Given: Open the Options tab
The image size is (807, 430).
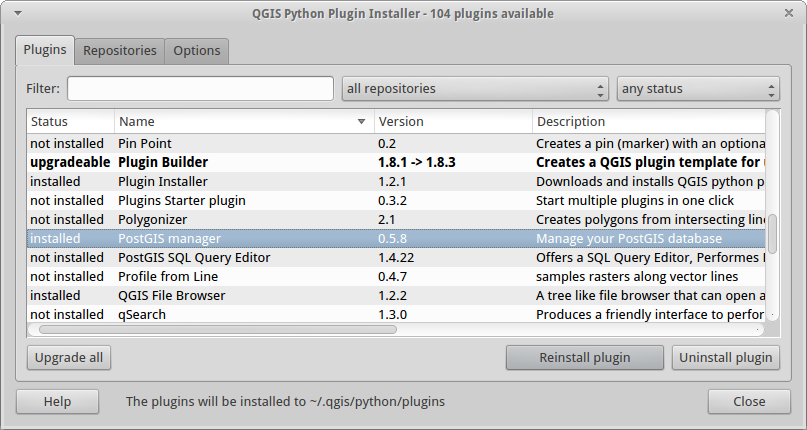Looking at the screenshot, I should 197,51.
